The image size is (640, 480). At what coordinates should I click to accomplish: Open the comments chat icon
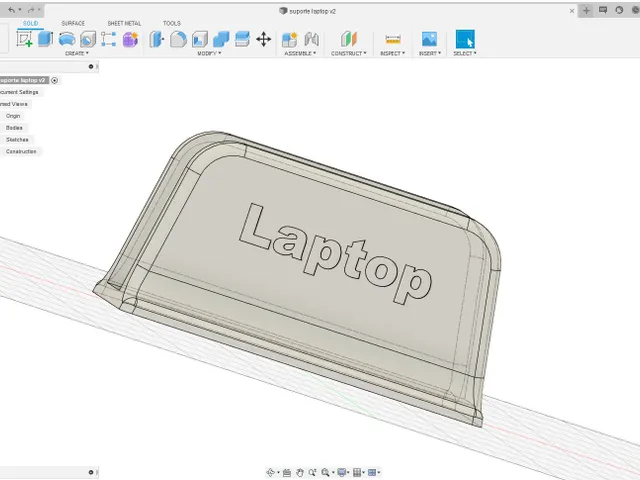[x=603, y=10]
